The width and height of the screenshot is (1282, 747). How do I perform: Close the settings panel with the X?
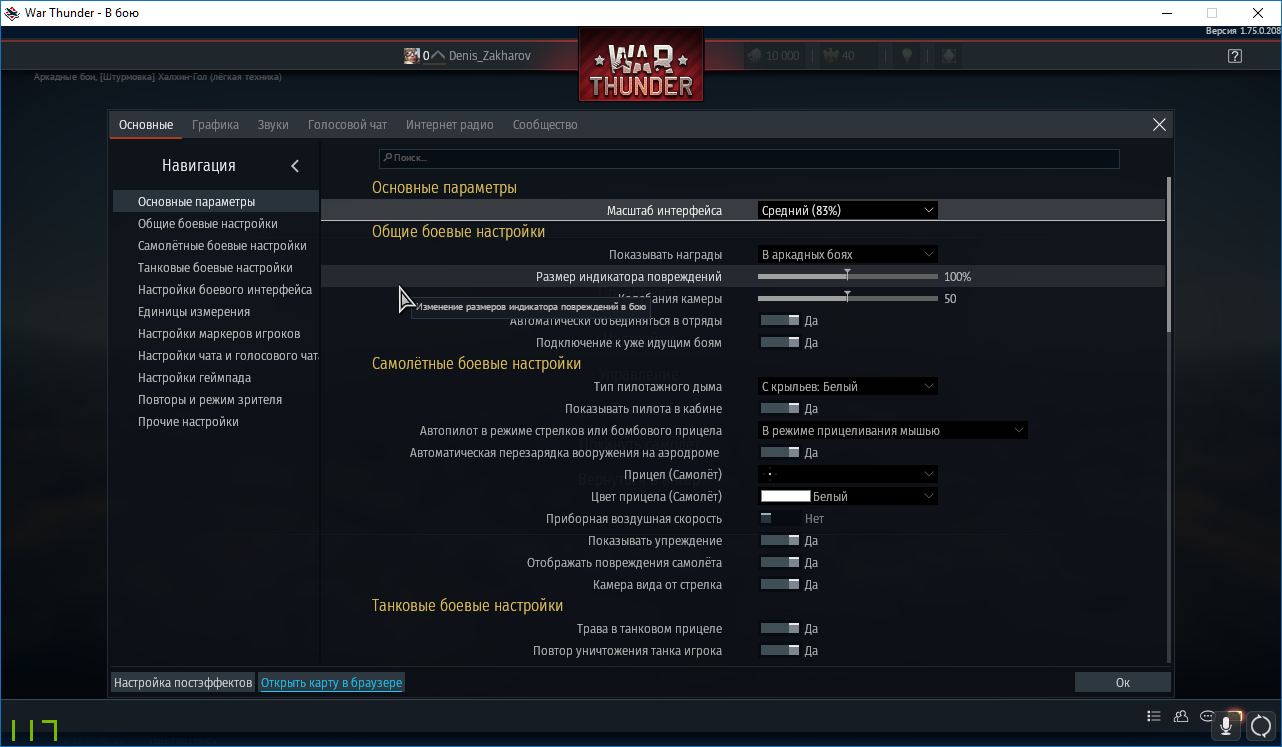1159,125
